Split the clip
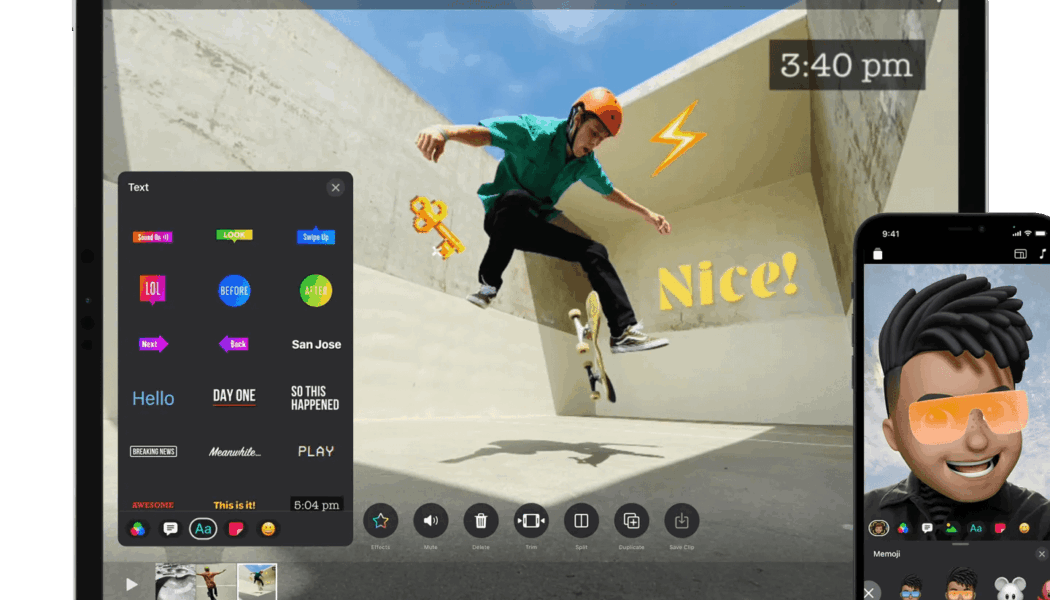The height and width of the screenshot is (600, 1050). click(581, 521)
